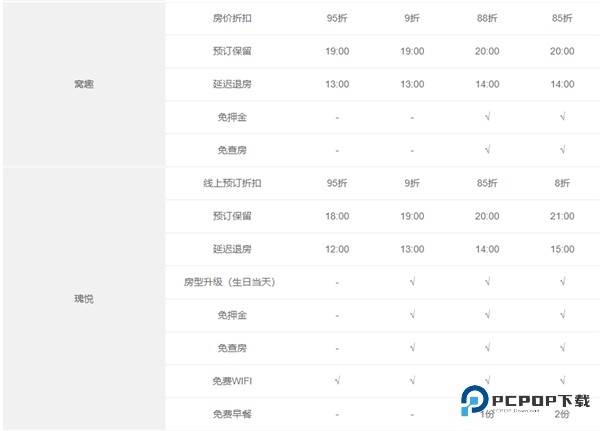Screen dimensions: 600x431
Task: Select the 瑰悦 brand cell
Action: click(x=84, y=299)
